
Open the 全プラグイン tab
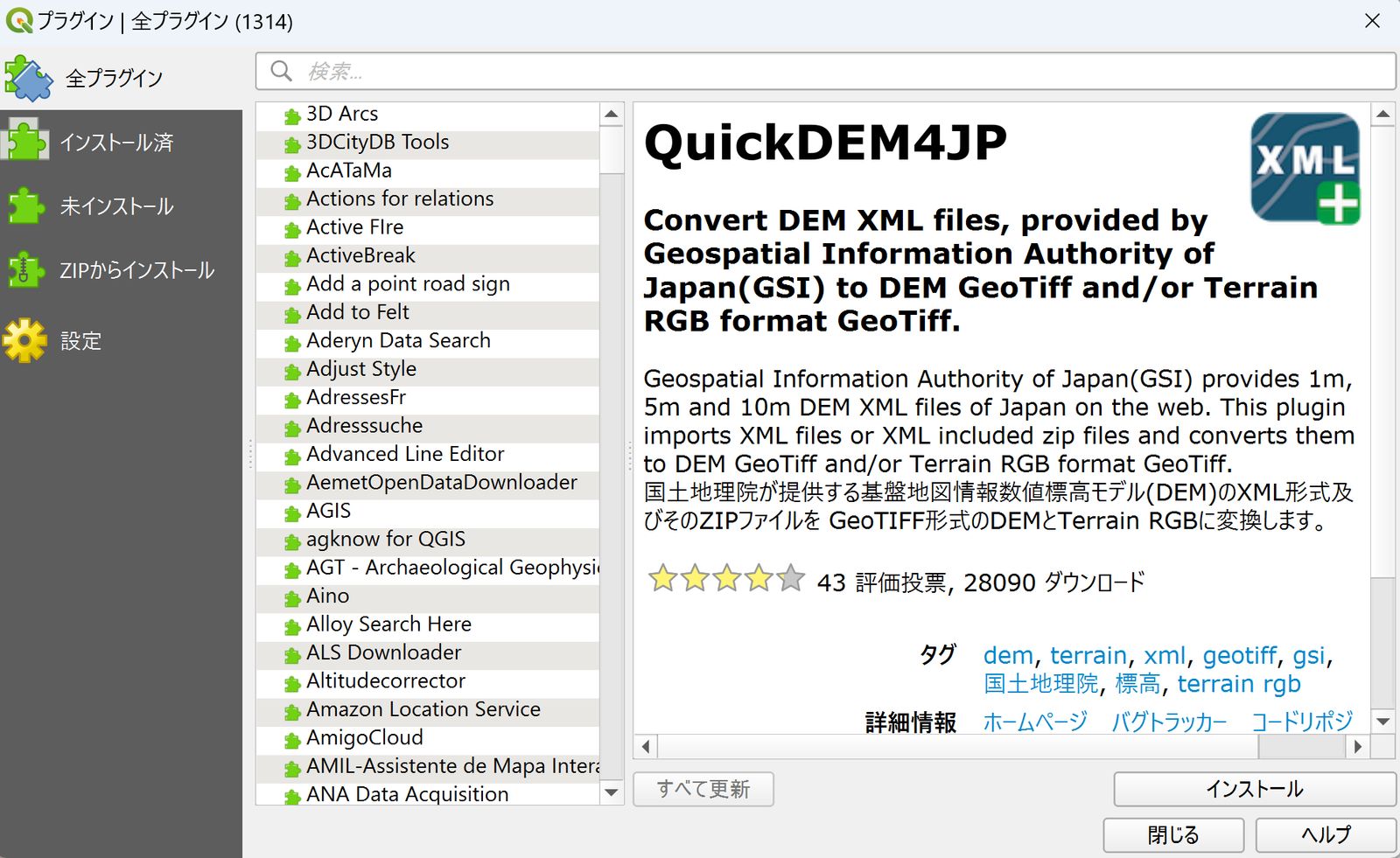click(121, 78)
